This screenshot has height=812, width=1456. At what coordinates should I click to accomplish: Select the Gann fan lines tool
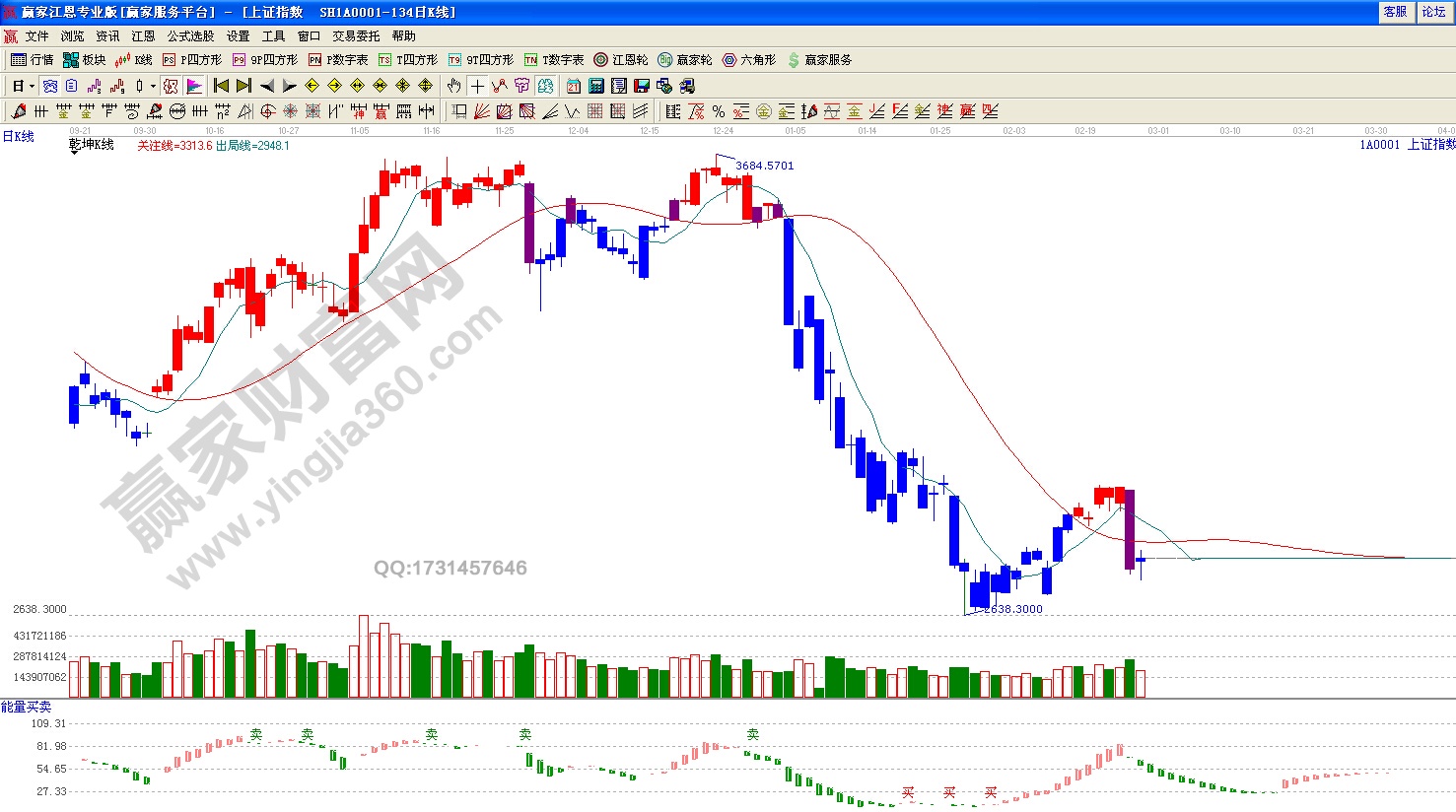(x=482, y=111)
